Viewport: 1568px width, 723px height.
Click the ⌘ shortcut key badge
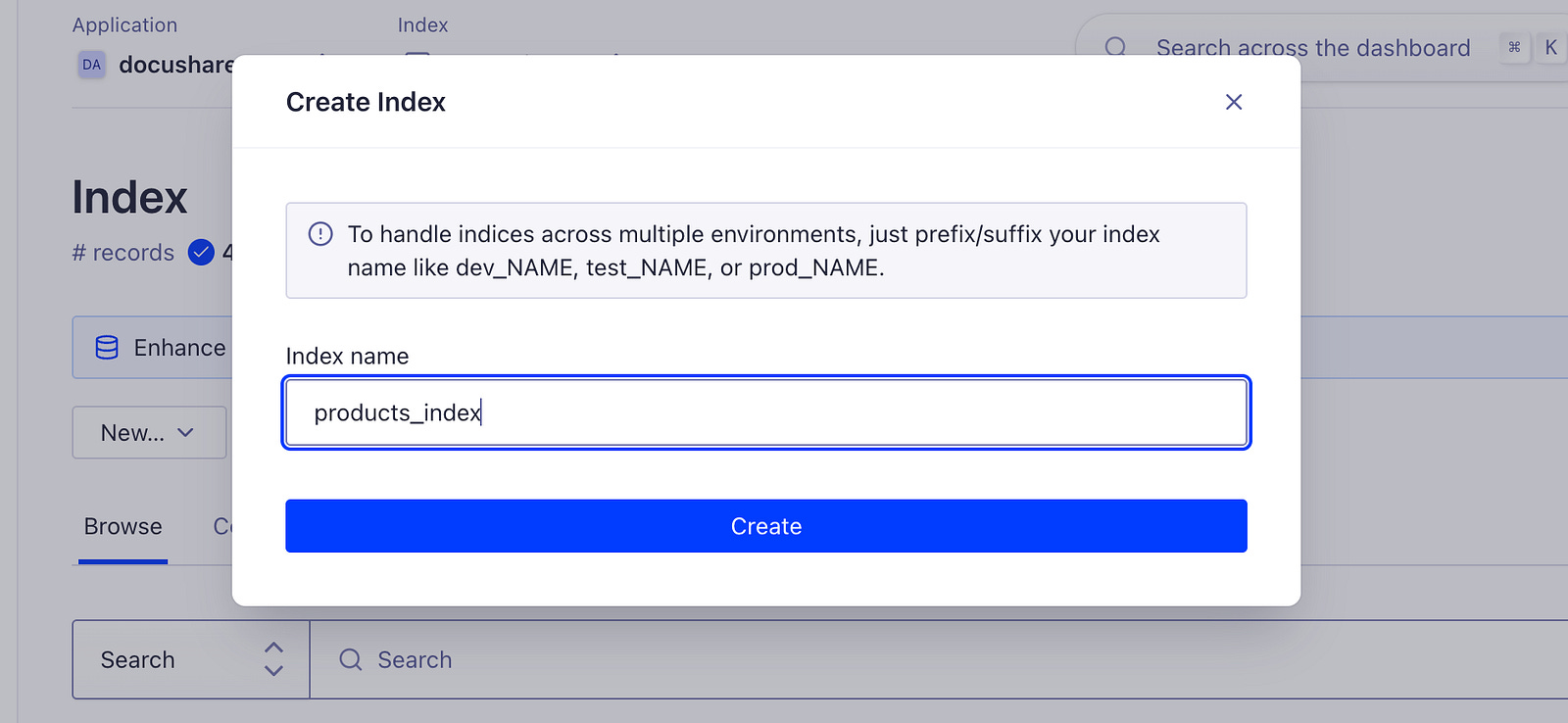tap(1514, 47)
